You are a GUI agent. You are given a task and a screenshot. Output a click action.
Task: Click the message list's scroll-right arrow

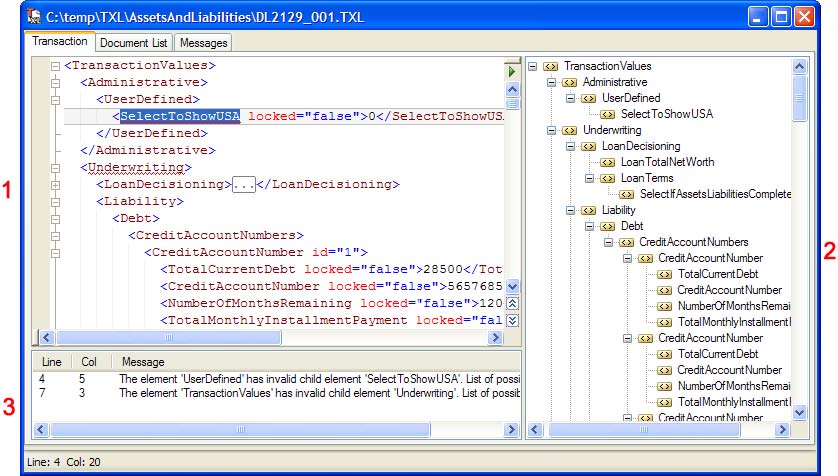(x=511, y=430)
